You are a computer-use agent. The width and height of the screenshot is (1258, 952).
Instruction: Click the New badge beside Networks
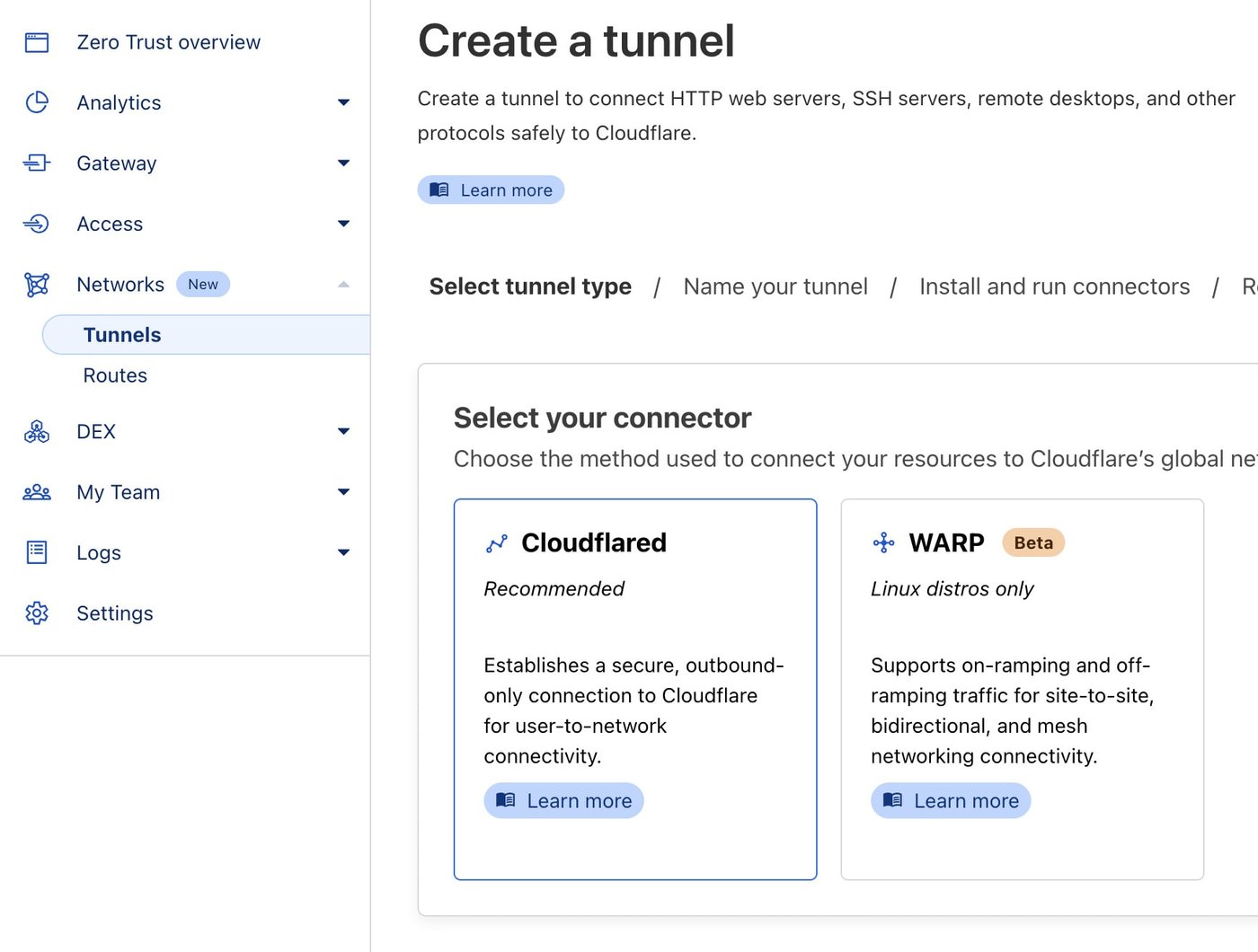click(203, 285)
